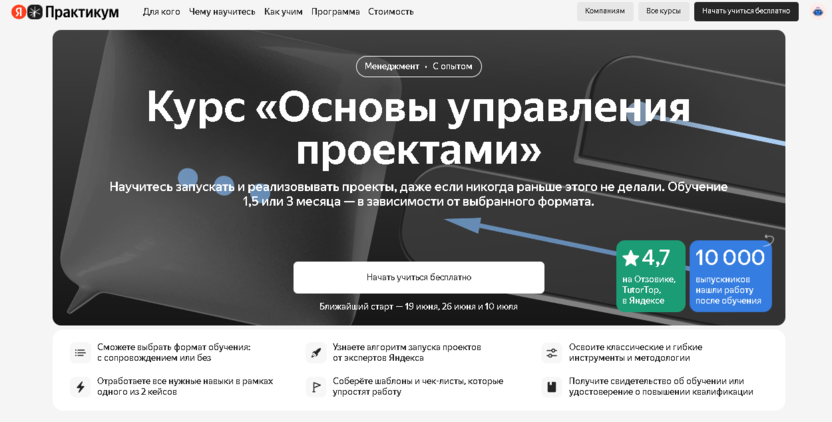
Task: Click the course title Основы управления проектами
Action: pyautogui.click(x=419, y=127)
